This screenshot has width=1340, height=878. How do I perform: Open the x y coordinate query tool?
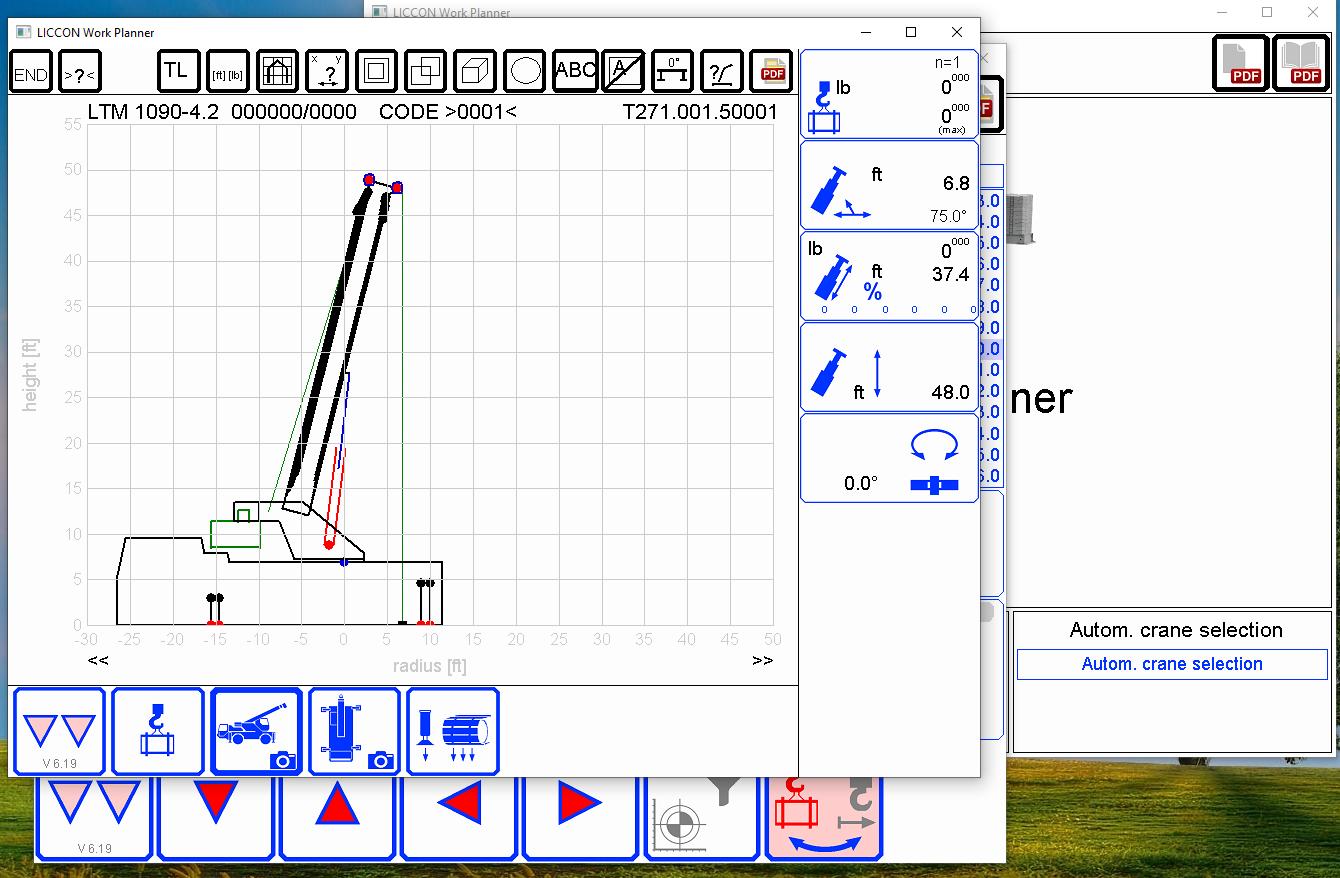pos(327,71)
